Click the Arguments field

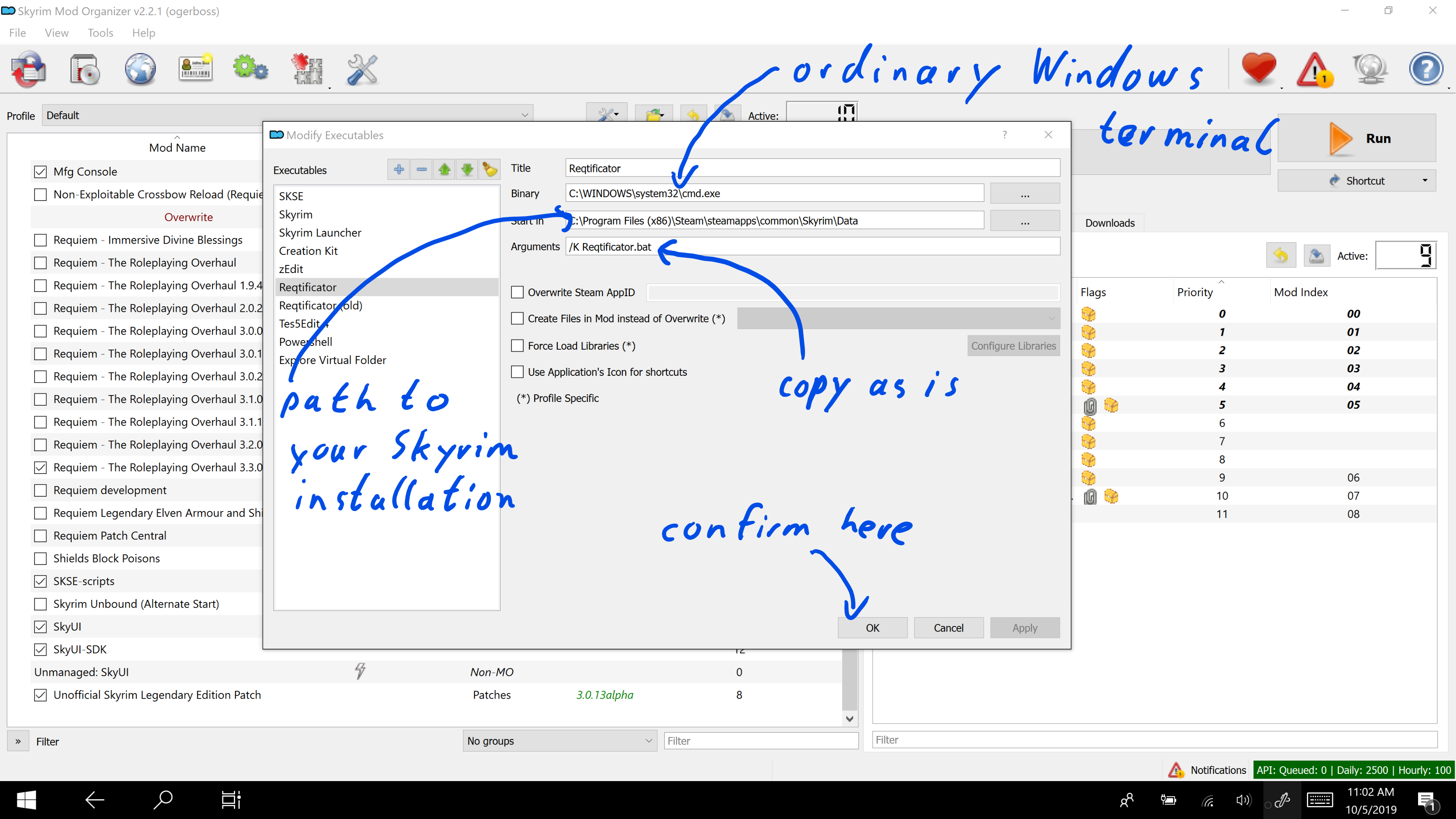812,246
